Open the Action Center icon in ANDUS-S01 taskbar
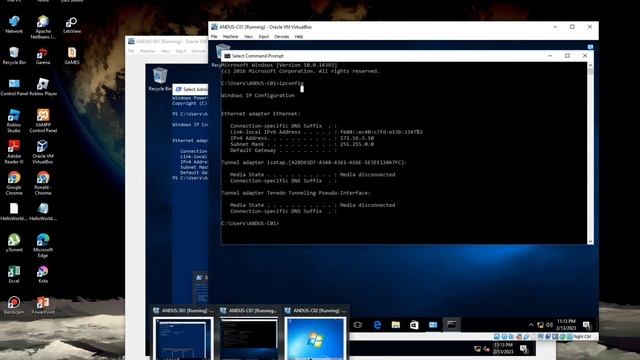This screenshot has height=360, width=640. pos(524,349)
